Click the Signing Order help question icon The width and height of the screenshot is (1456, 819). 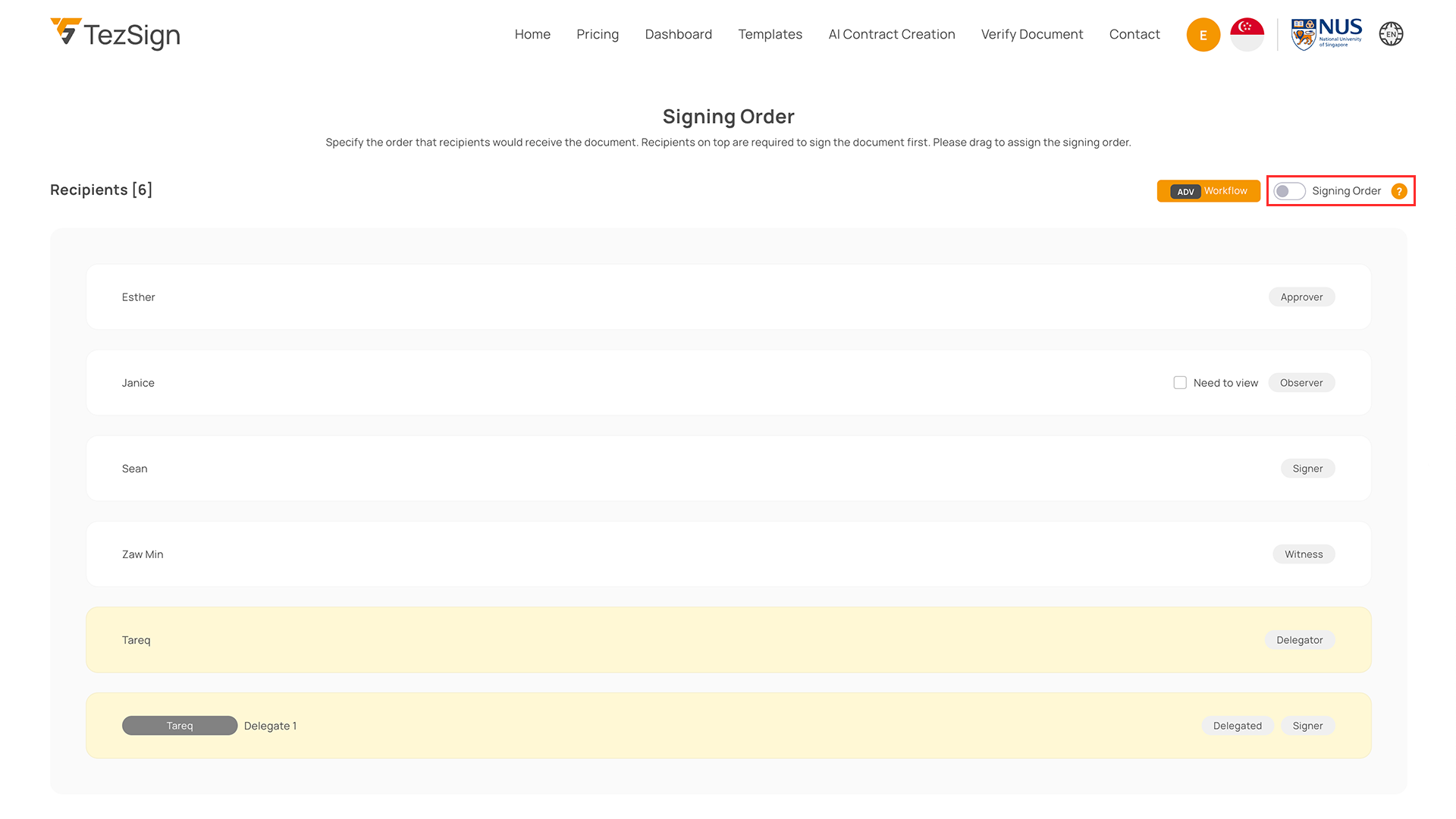click(1399, 191)
